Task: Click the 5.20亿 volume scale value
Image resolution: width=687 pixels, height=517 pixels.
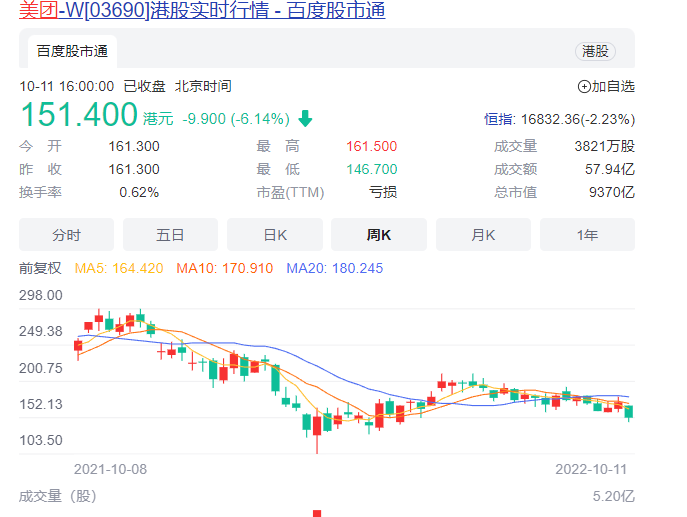Action: tap(613, 496)
